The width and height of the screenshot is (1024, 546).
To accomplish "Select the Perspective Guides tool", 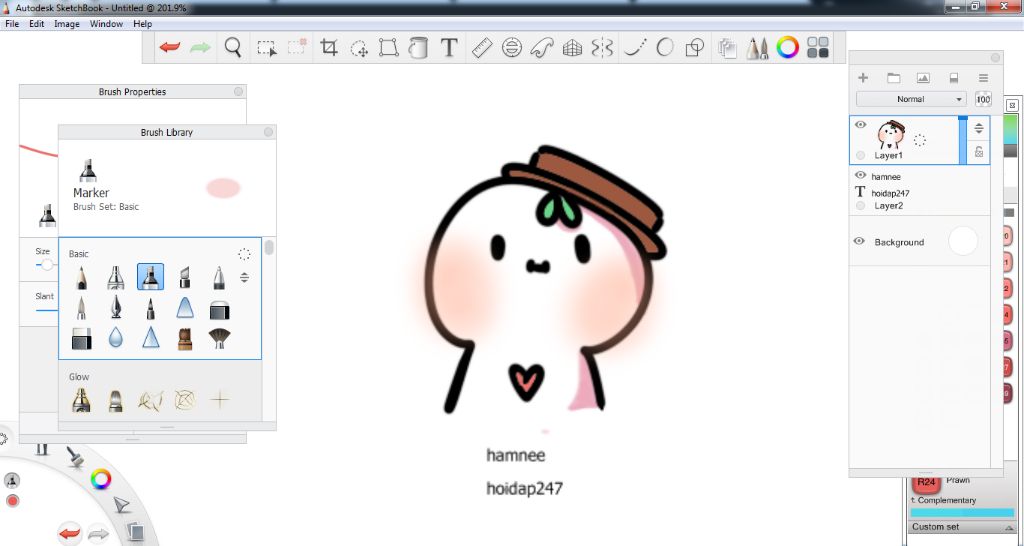I will pos(572,48).
